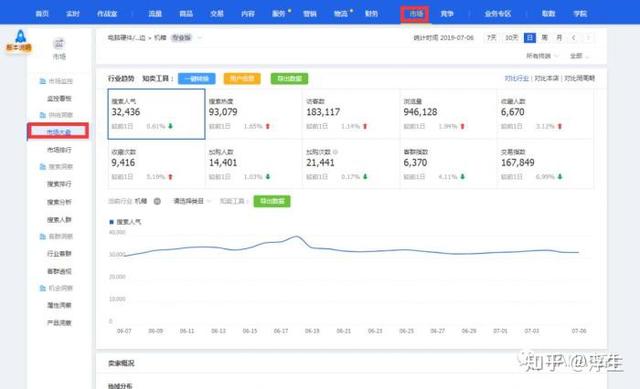The height and width of the screenshot is (389, 640).
Task: Click the green down arrow on the 21,441 card
Action: [x=365, y=177]
